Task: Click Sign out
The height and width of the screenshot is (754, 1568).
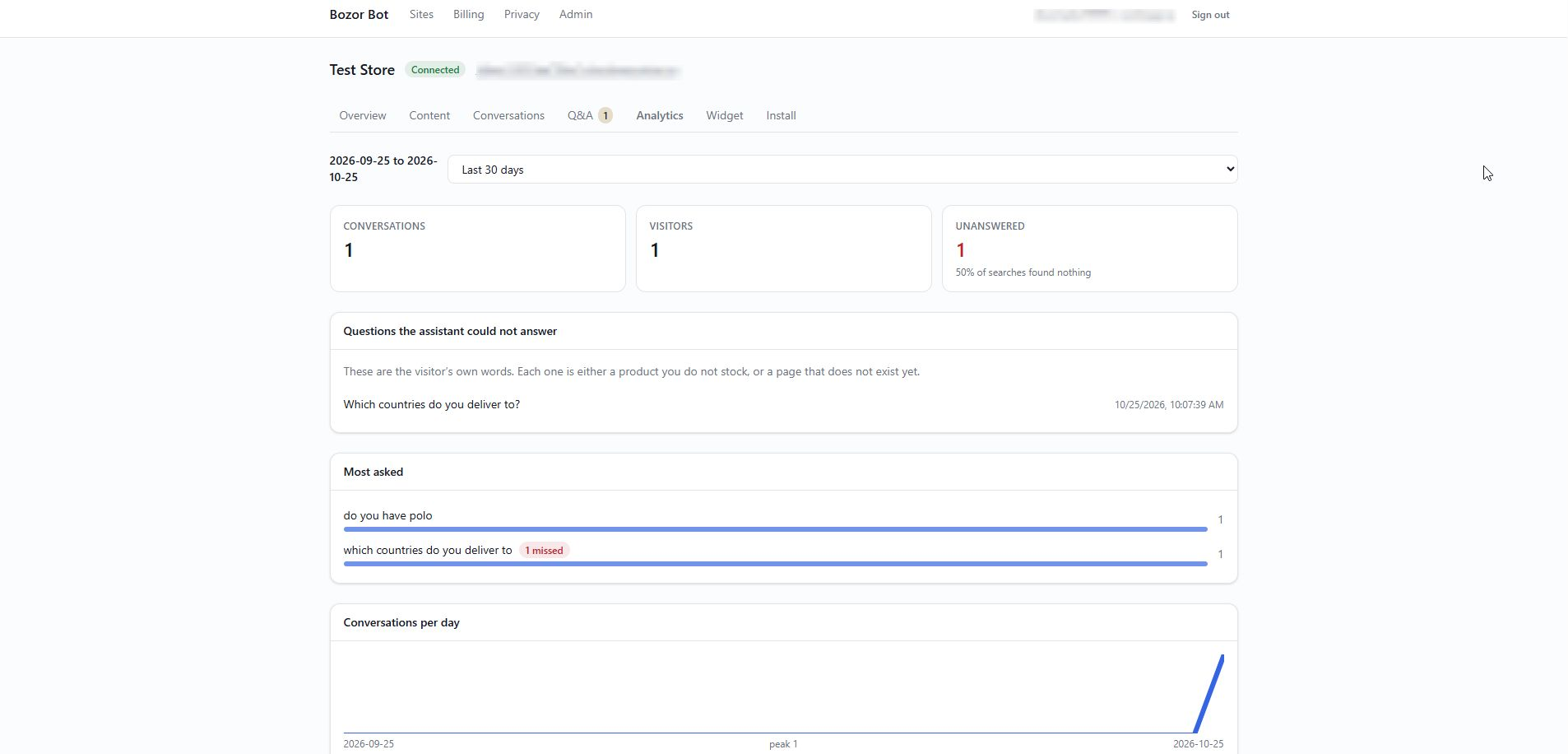Action: tap(1210, 15)
